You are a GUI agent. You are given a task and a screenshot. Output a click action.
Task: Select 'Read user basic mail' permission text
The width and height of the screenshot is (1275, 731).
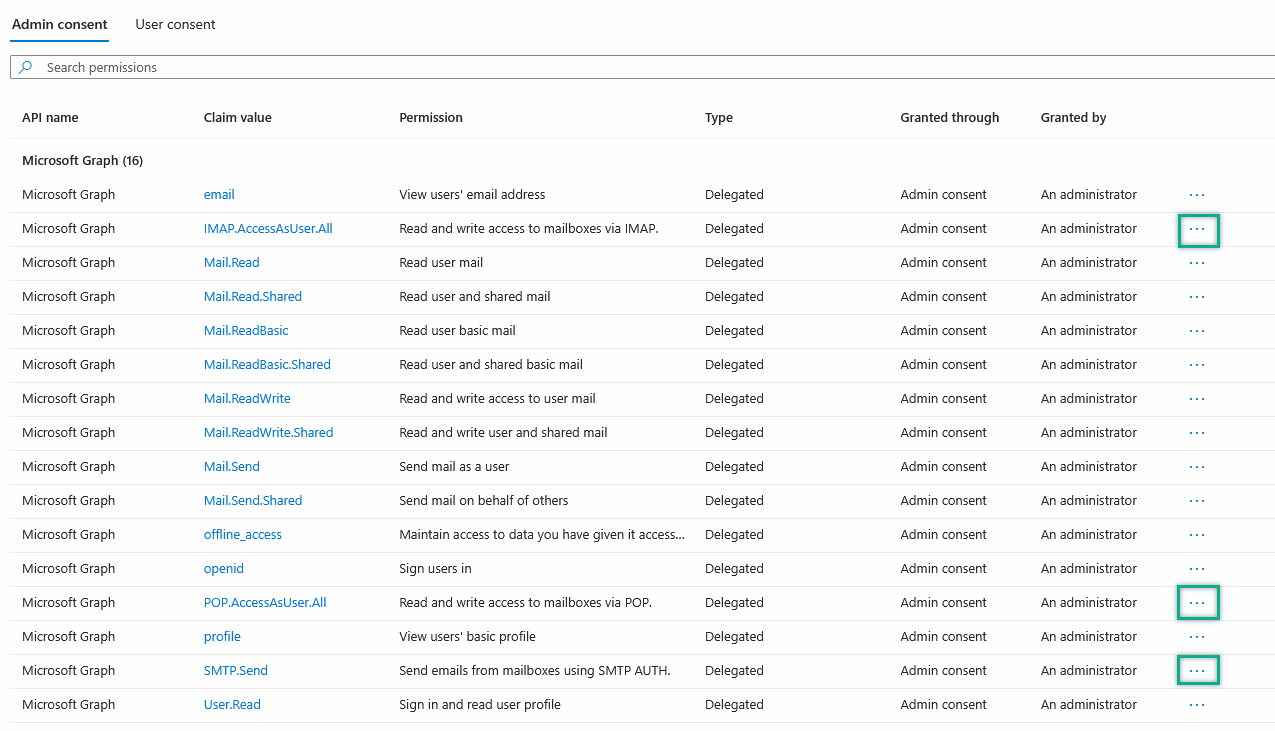457,330
